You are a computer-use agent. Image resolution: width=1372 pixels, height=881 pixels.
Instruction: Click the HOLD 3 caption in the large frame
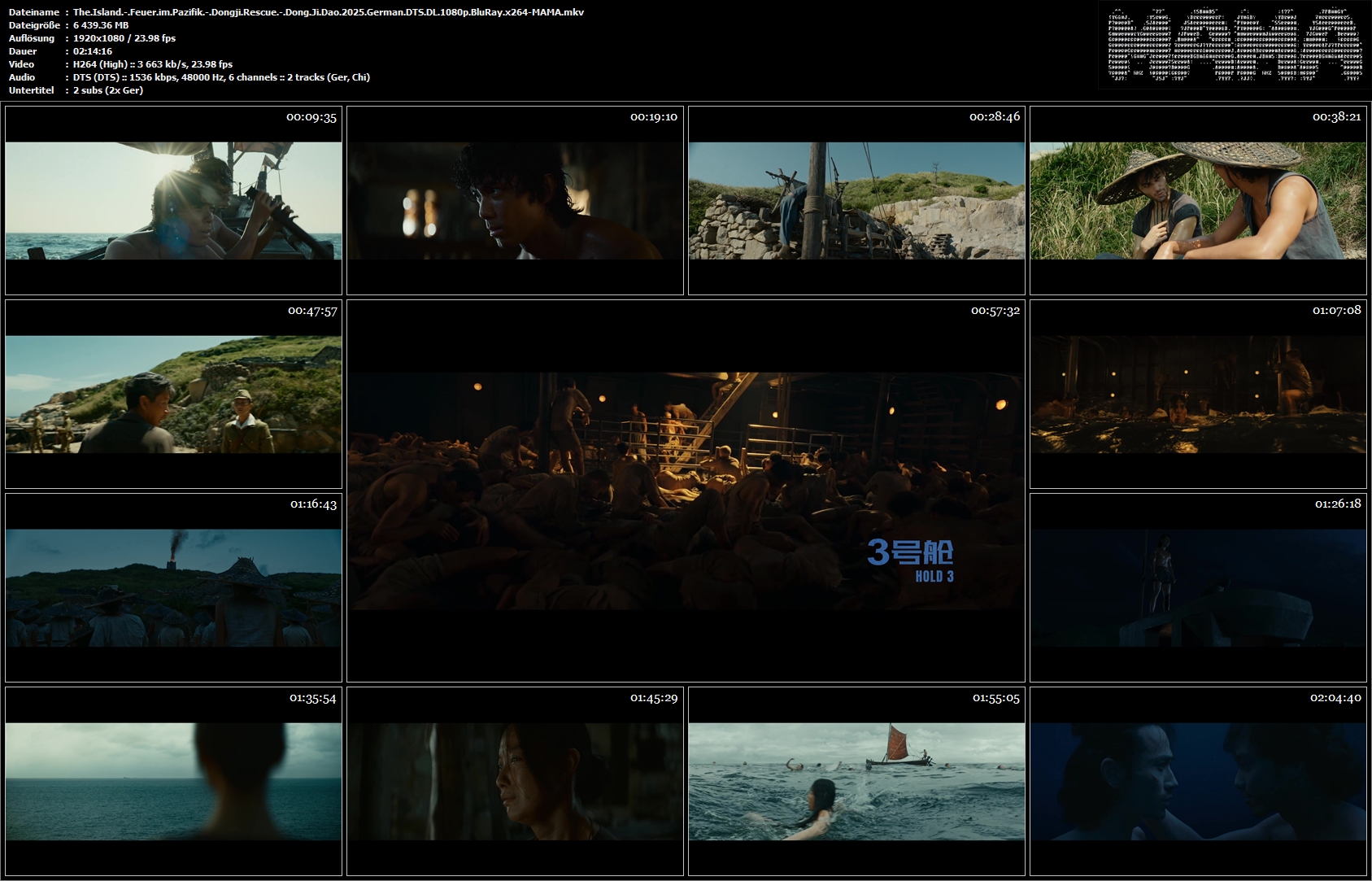[934, 577]
